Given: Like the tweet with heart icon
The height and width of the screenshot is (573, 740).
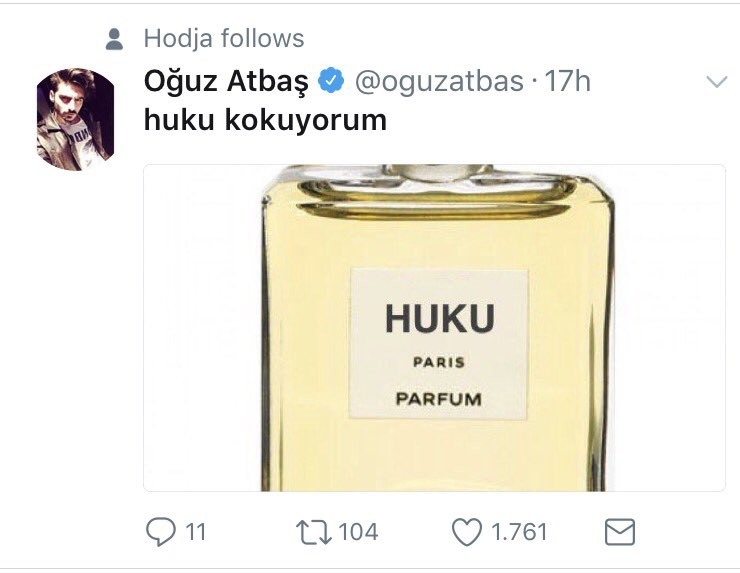Looking at the screenshot, I should pos(467,532).
